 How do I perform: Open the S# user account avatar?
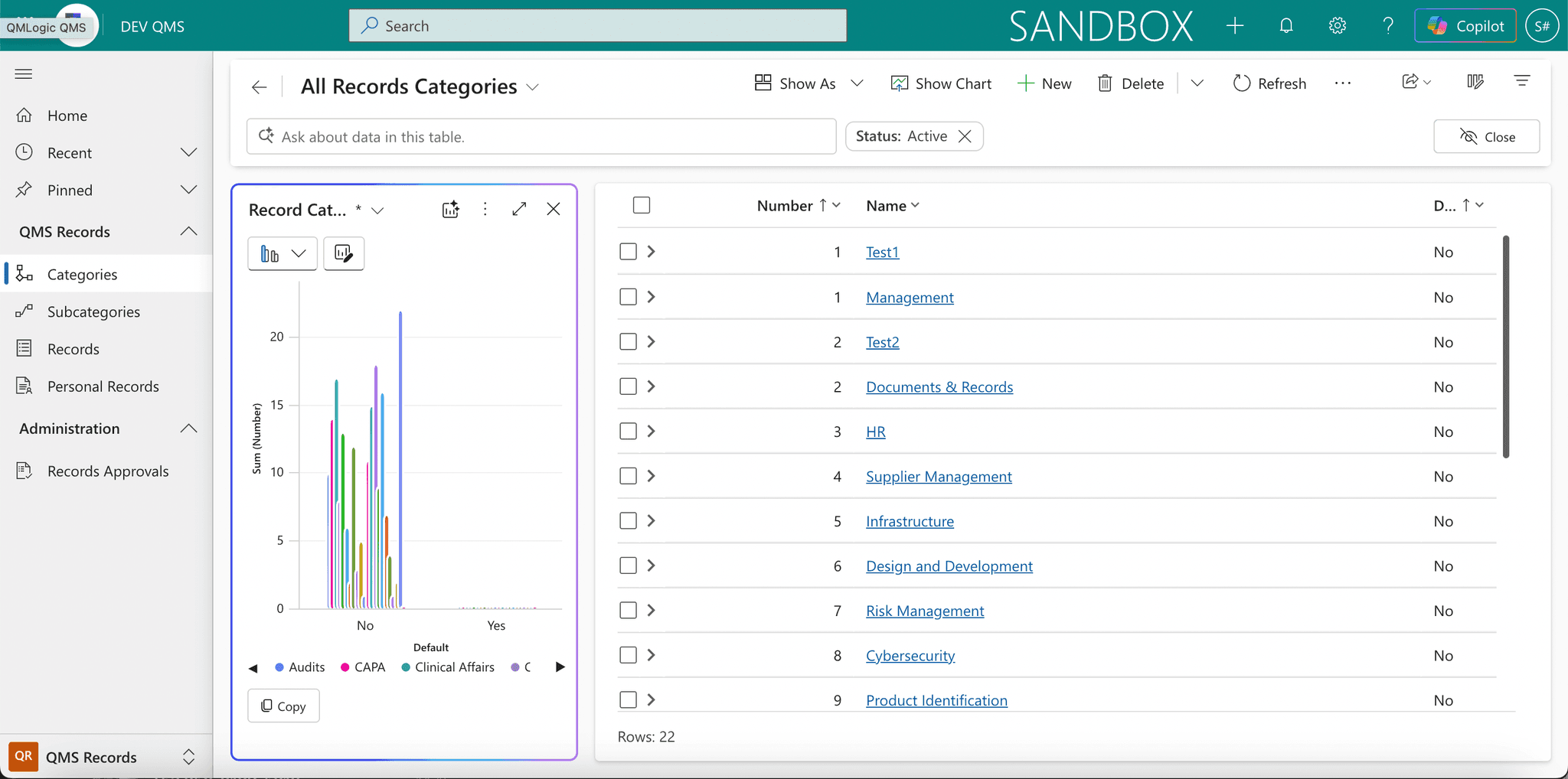point(1542,26)
